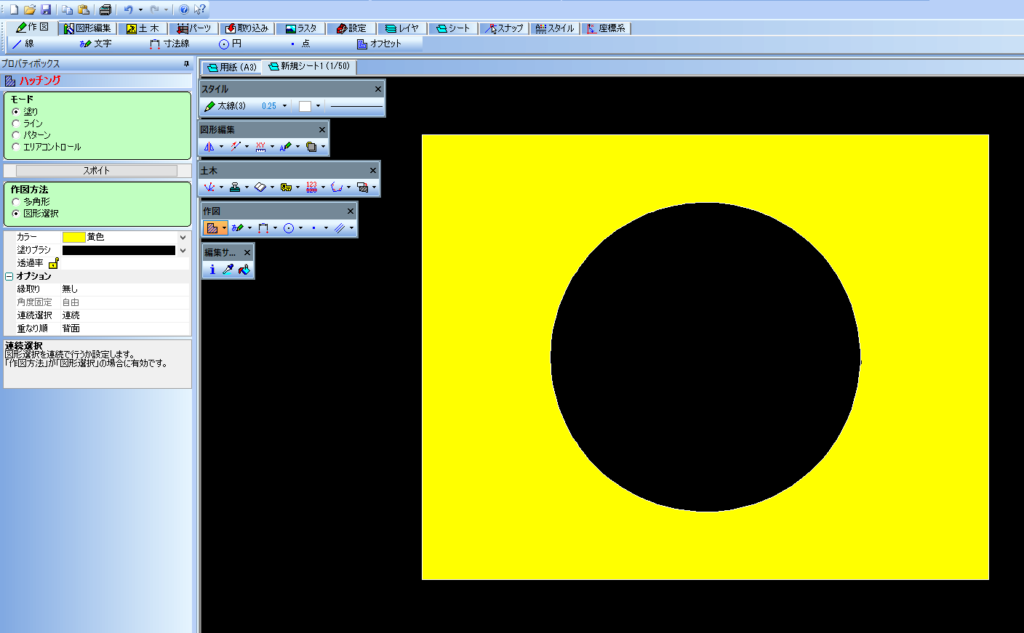Image resolution: width=1024 pixels, height=633 pixels.
Task: Select the パターン mode radio button
Action: pos(15,135)
